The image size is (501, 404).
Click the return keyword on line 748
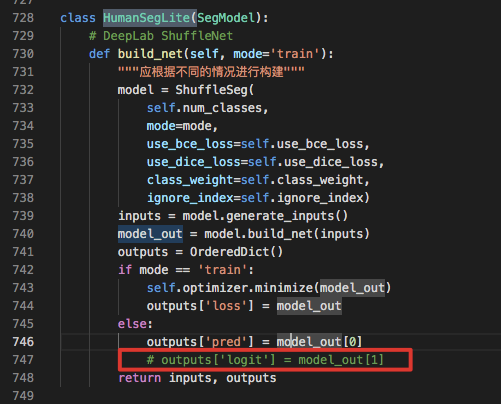(x=139, y=378)
